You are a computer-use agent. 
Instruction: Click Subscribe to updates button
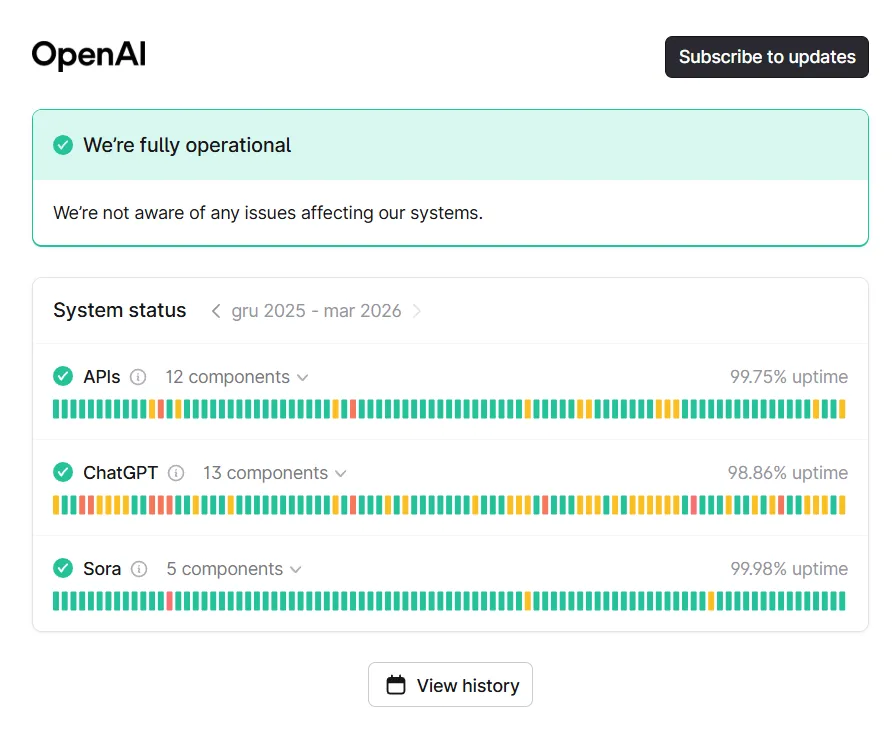coord(767,57)
